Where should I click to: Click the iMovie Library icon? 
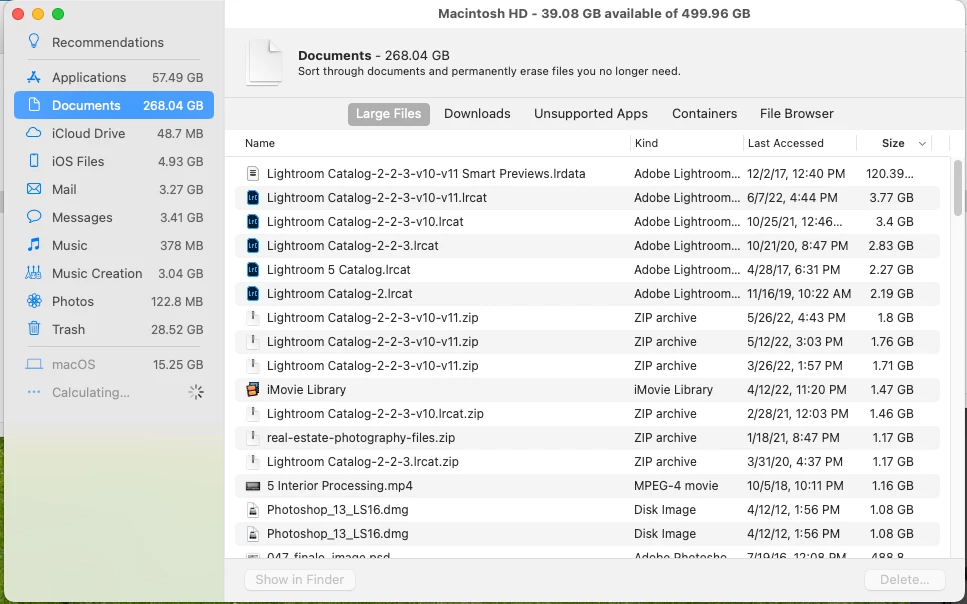(252, 389)
